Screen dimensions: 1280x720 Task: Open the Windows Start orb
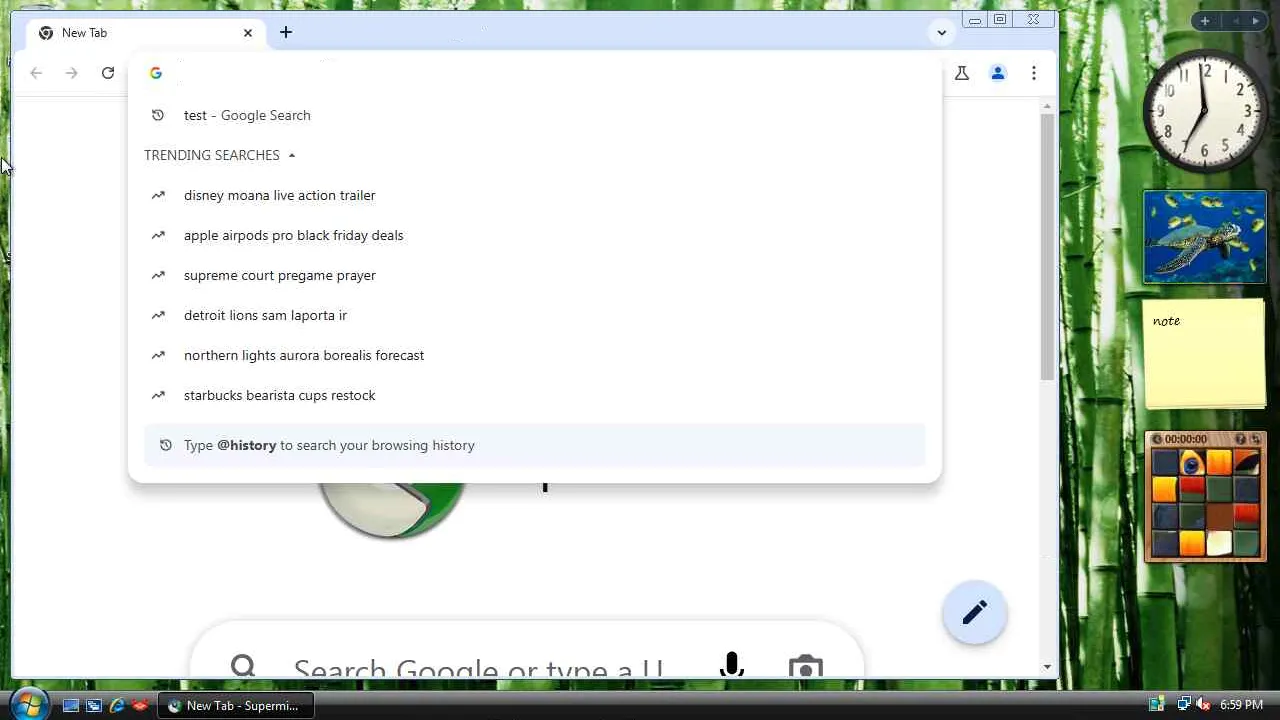(x=28, y=704)
